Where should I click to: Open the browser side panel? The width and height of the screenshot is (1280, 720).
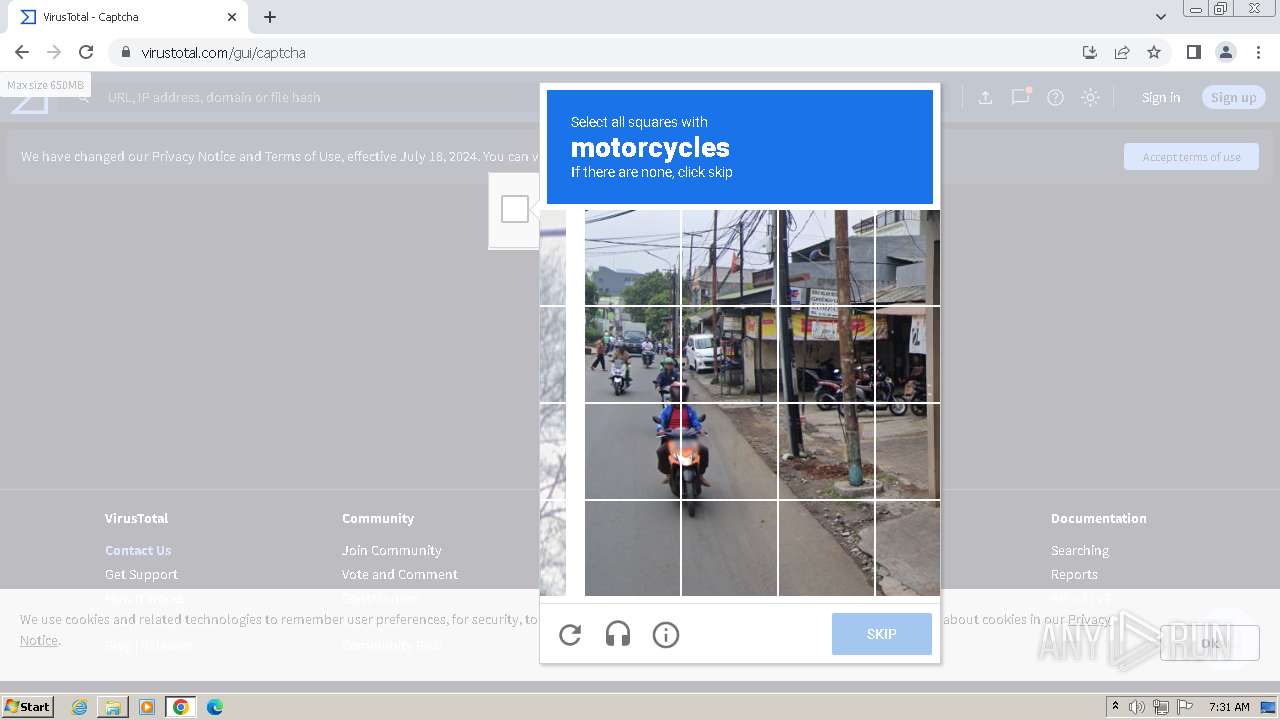[x=1193, y=52]
